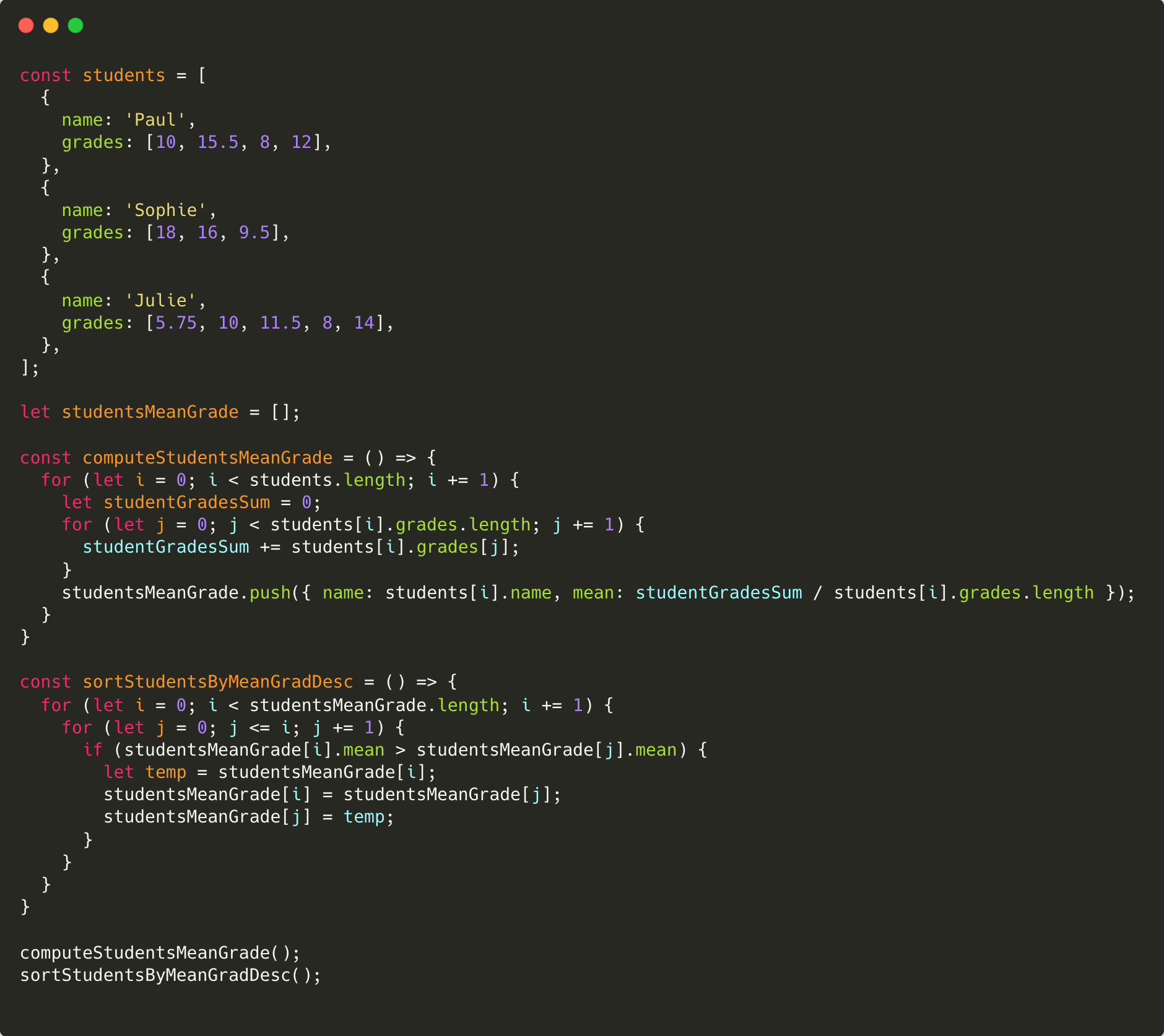Image resolution: width=1164 pixels, height=1036 pixels.
Task: Click the push method call
Action: point(270,593)
